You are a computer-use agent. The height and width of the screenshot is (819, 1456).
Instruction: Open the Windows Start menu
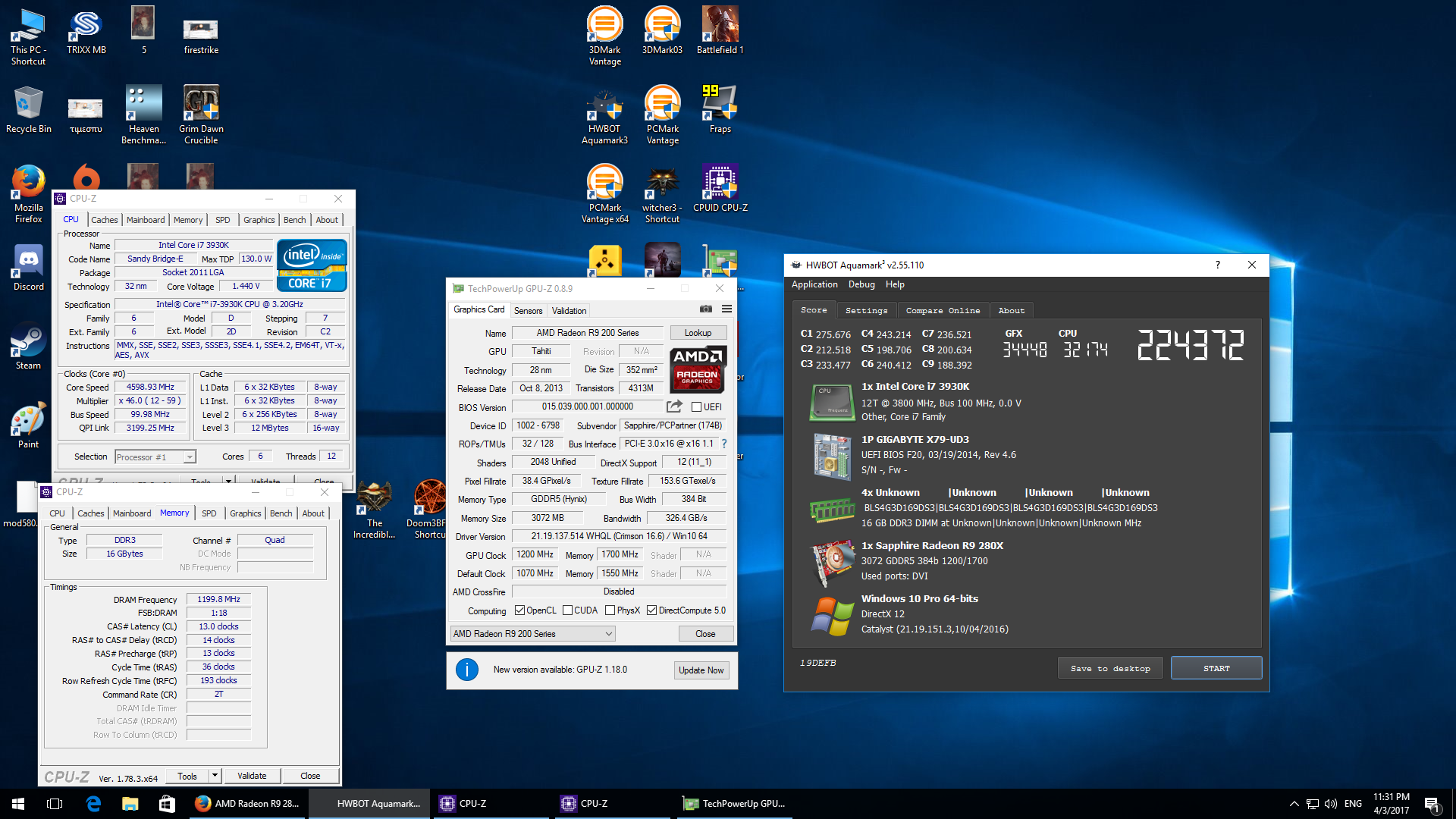pos(18,804)
